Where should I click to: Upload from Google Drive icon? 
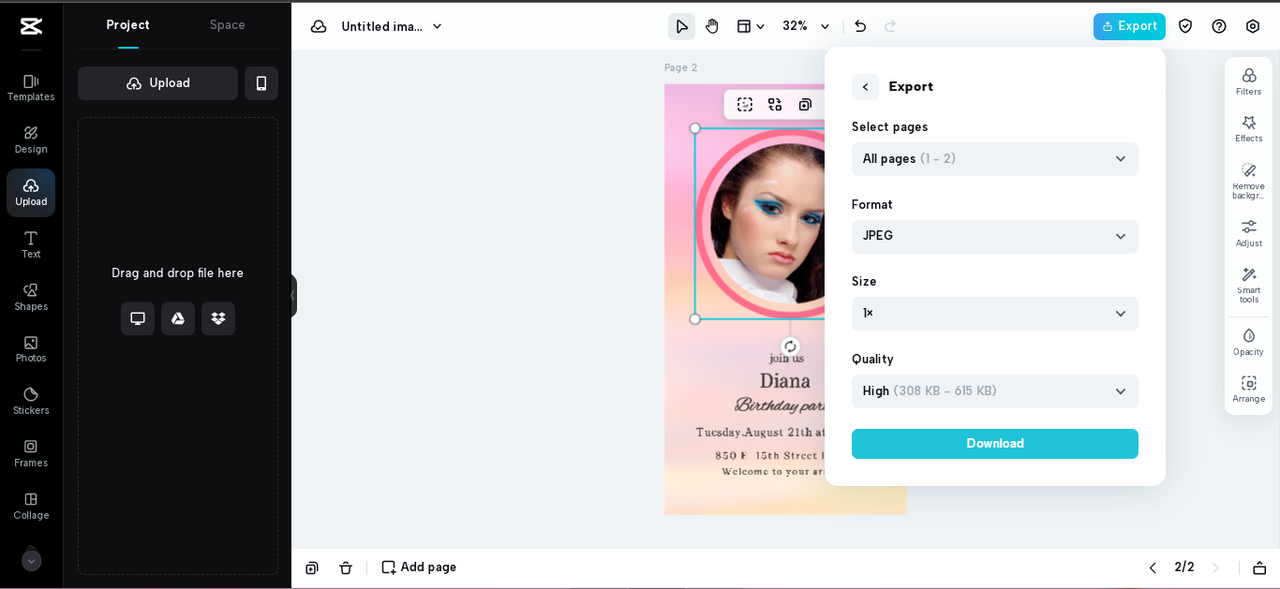click(178, 318)
